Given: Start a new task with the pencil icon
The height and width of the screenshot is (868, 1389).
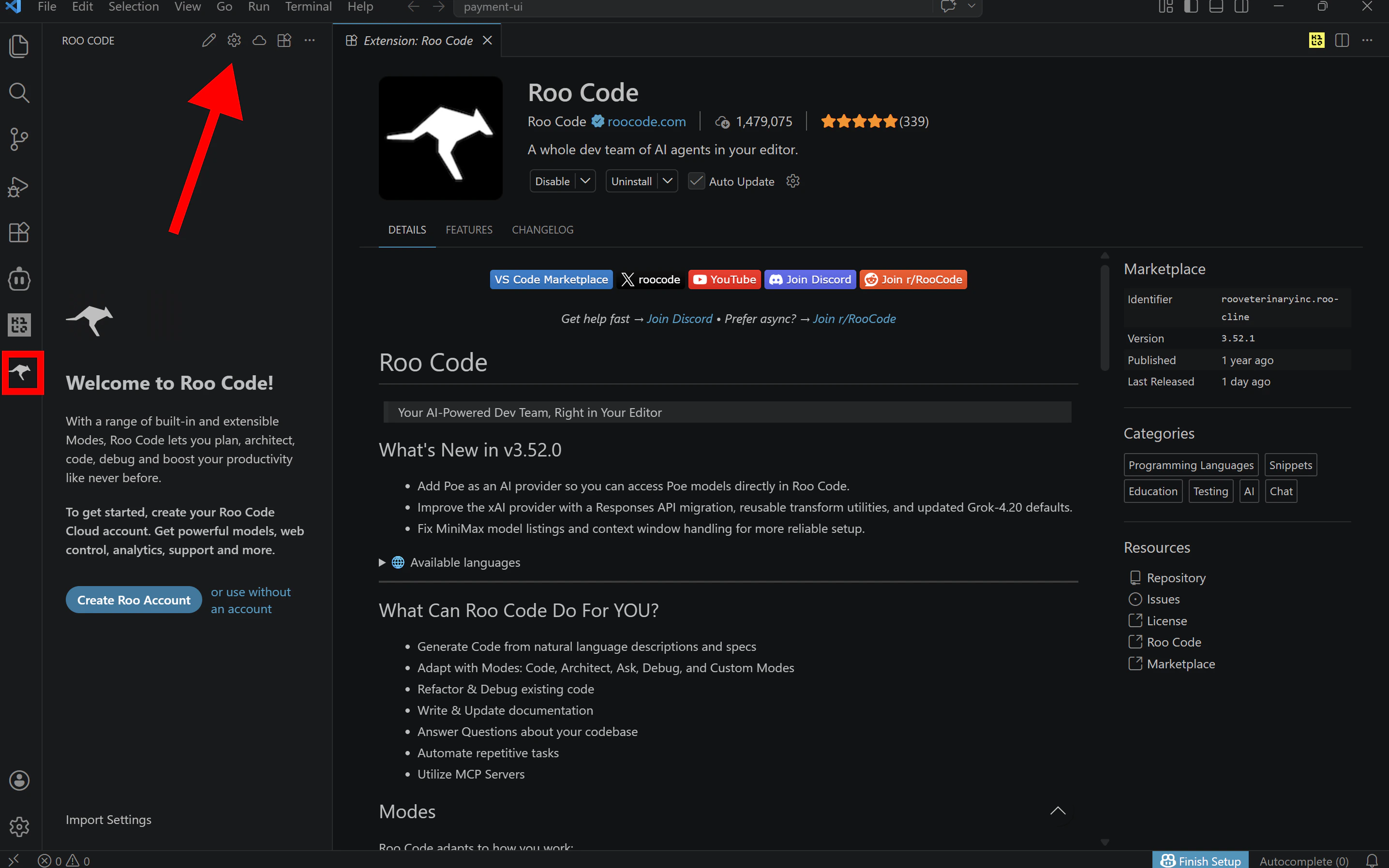Looking at the screenshot, I should (x=209, y=40).
